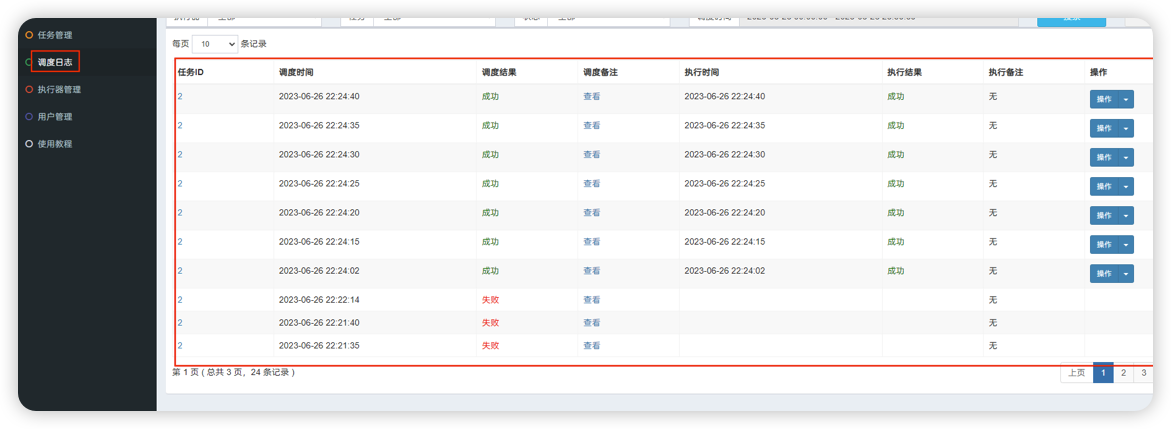Image resolution: width=1171 pixels, height=429 pixels.
Task: Go to page 2 in pagination
Action: coord(1123,373)
